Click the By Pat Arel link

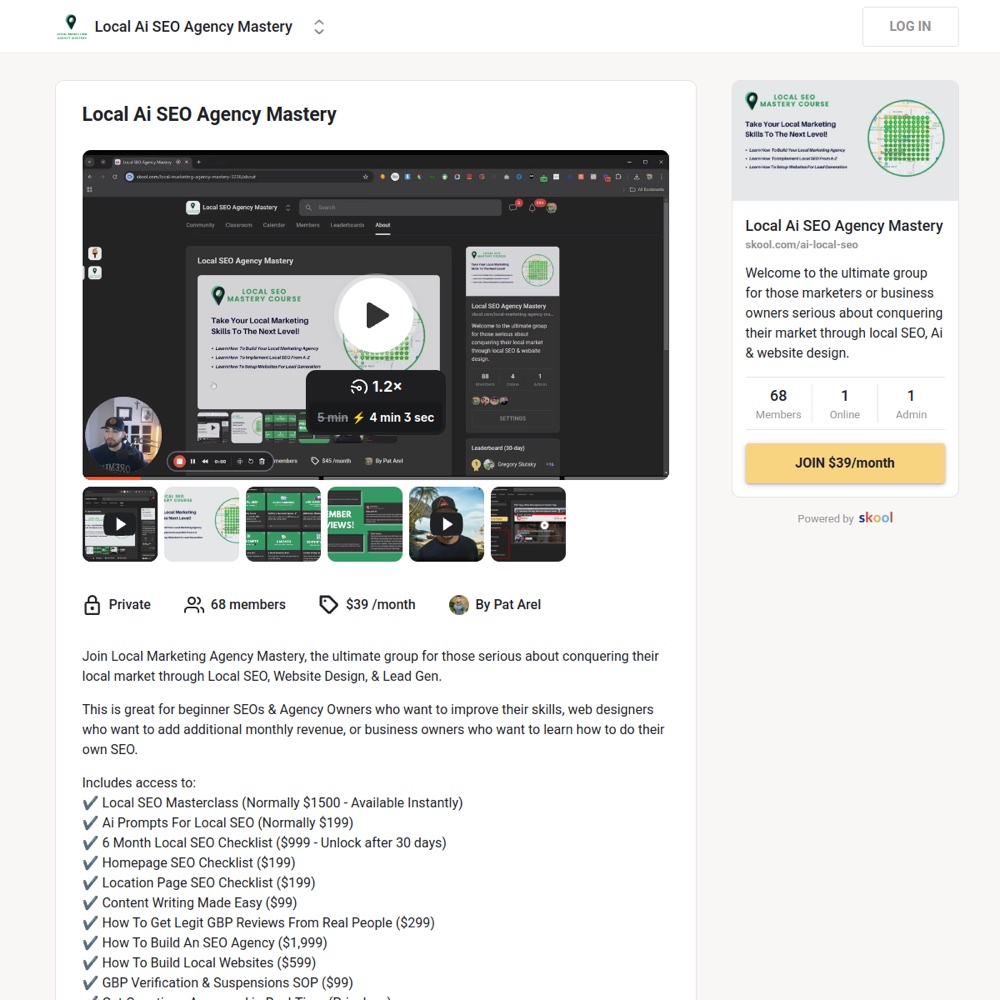pyautogui.click(x=508, y=605)
